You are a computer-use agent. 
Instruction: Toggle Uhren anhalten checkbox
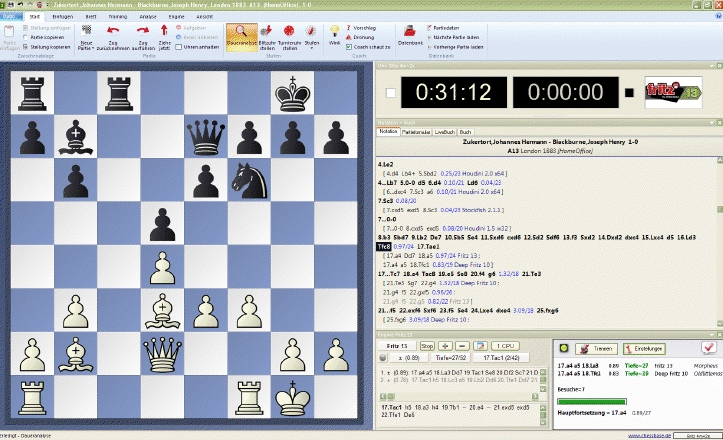[179, 47]
